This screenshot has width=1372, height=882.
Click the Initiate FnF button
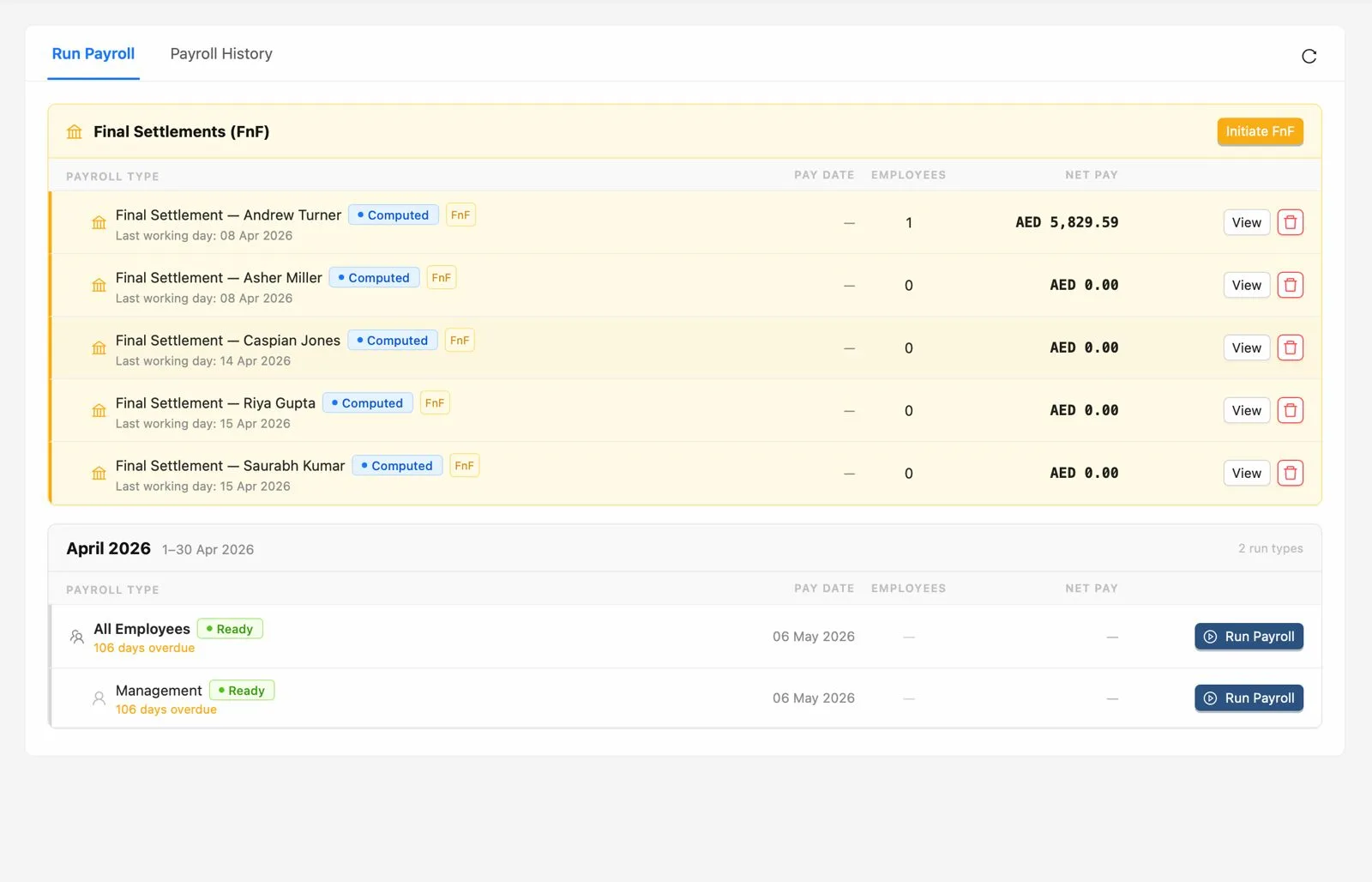click(1260, 131)
